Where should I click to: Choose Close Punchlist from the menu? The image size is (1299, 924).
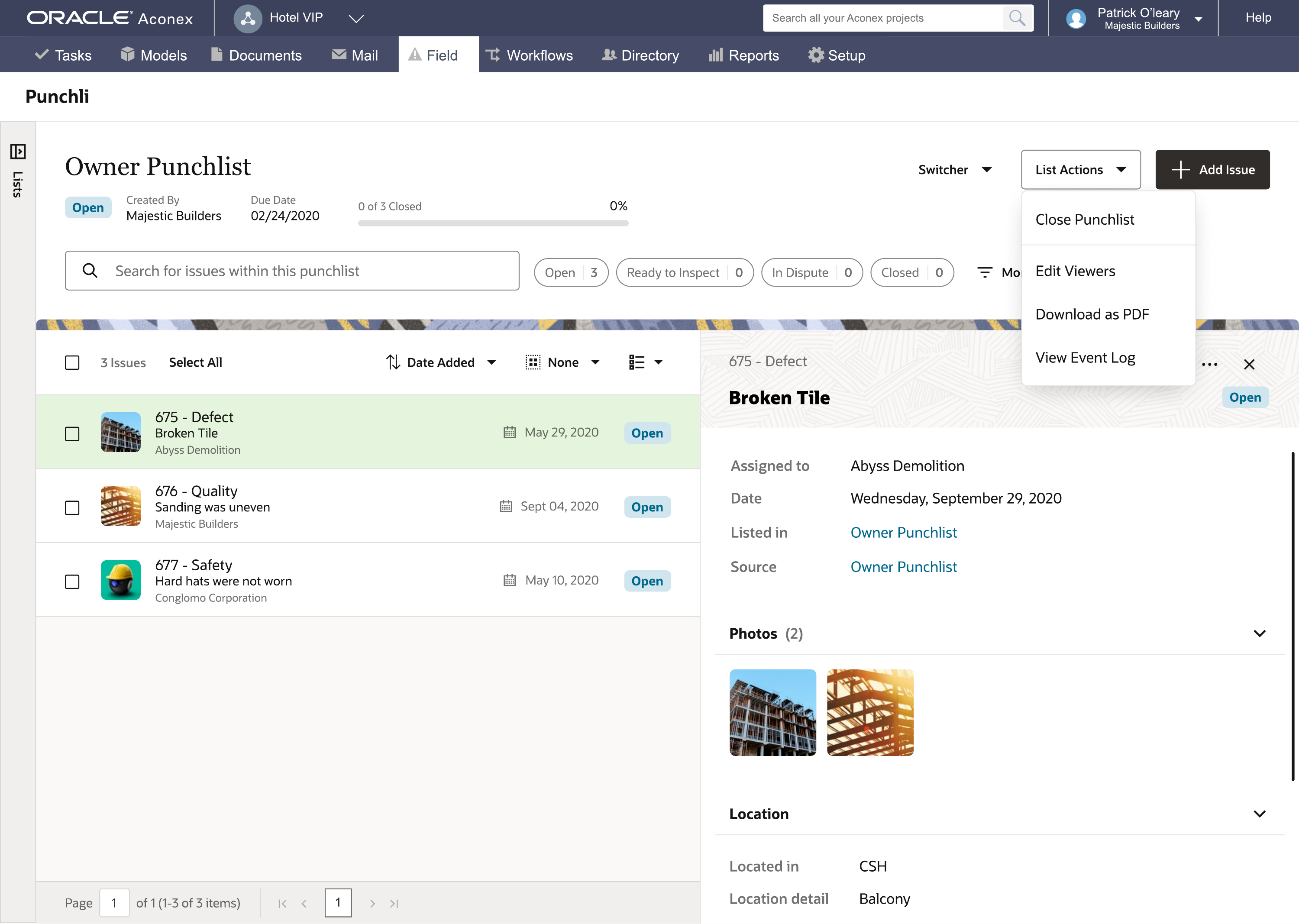pos(1108,220)
